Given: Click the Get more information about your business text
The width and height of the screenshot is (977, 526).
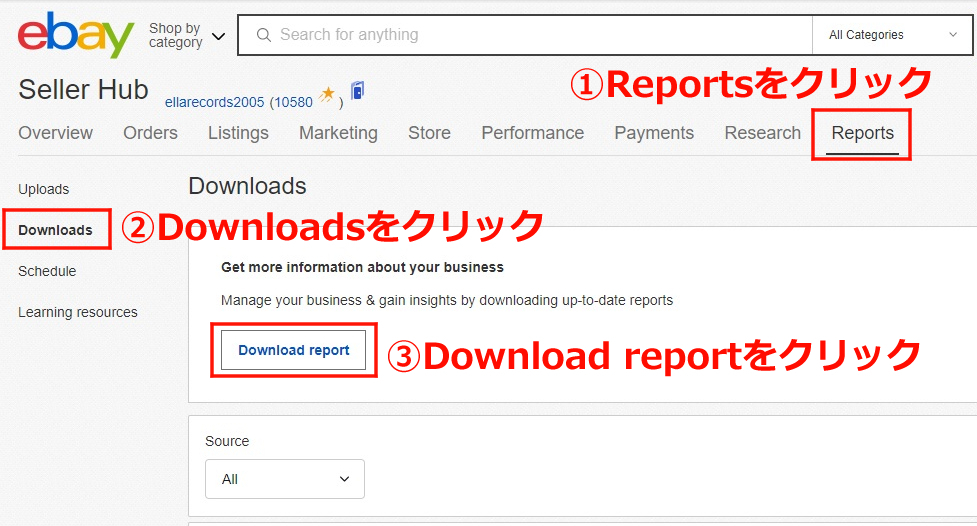Looking at the screenshot, I should tap(362, 267).
